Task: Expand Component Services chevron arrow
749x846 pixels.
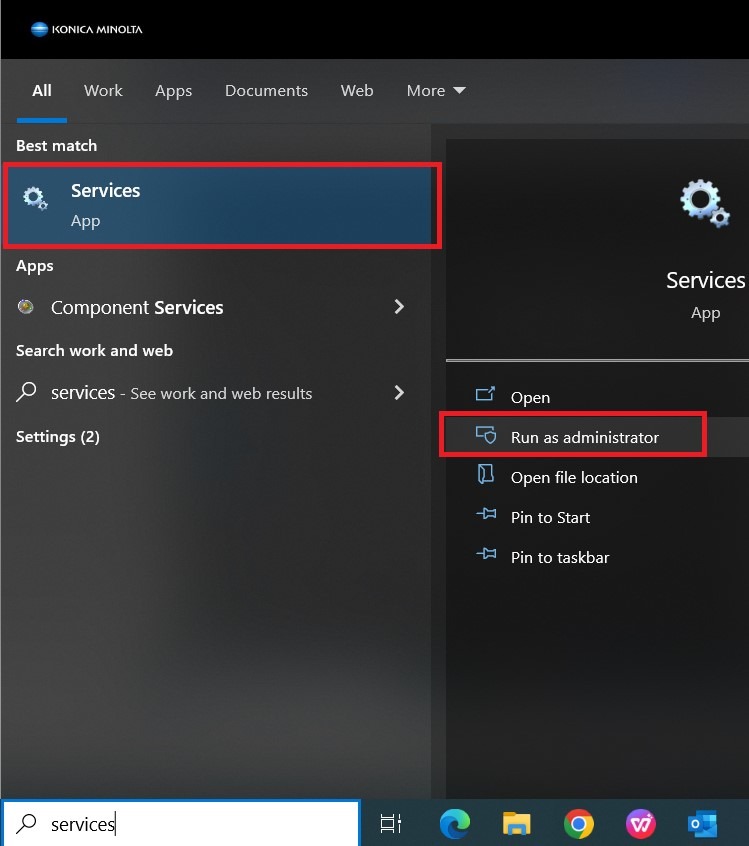Action: [399, 307]
